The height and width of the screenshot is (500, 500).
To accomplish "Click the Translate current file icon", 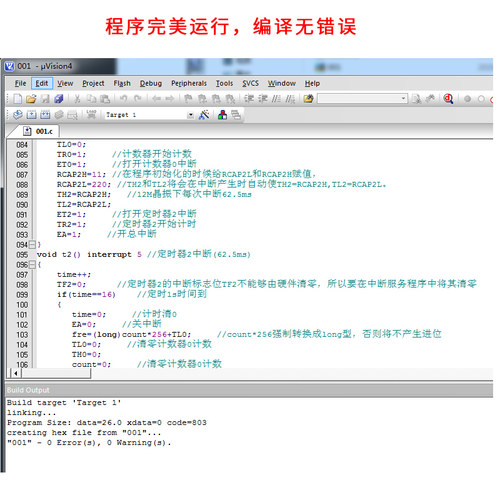I will coord(18,115).
